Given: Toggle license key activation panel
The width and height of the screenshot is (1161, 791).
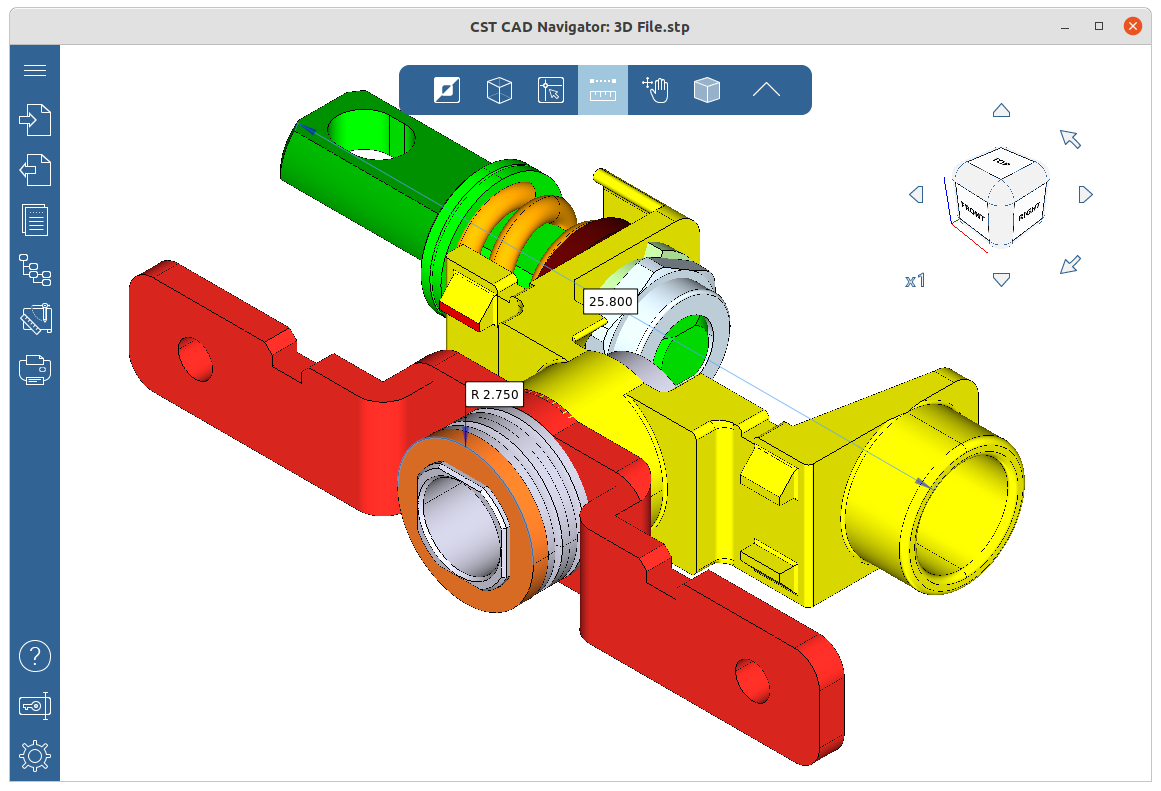Looking at the screenshot, I should click(35, 706).
